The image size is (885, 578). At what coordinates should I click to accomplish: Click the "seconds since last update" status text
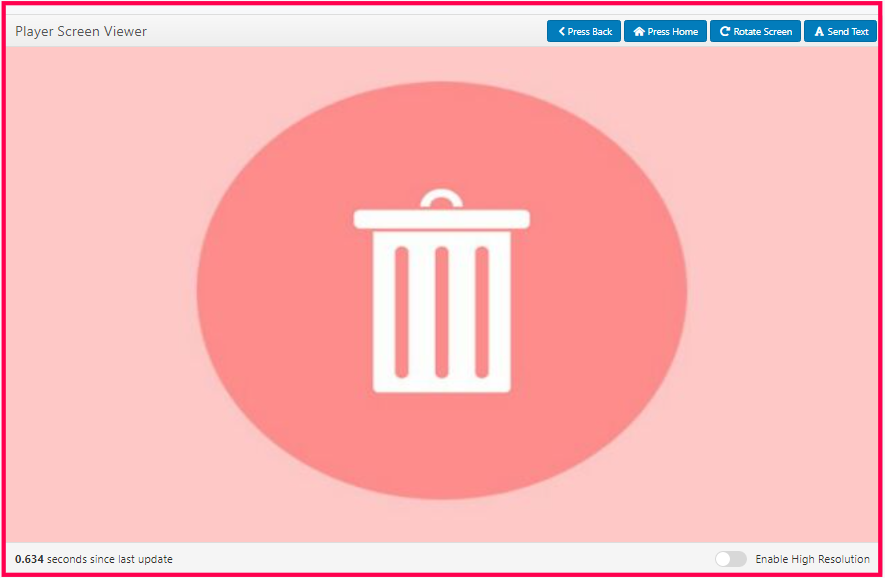(x=110, y=559)
